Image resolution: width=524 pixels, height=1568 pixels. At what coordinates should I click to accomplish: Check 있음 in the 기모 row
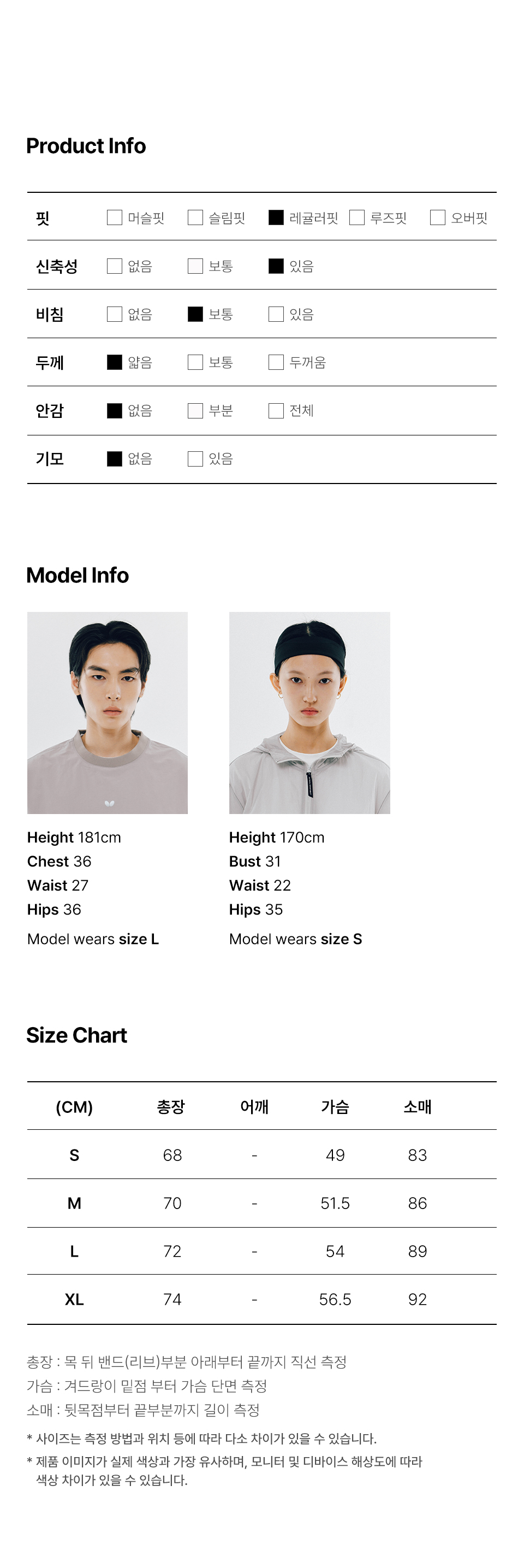195,459
